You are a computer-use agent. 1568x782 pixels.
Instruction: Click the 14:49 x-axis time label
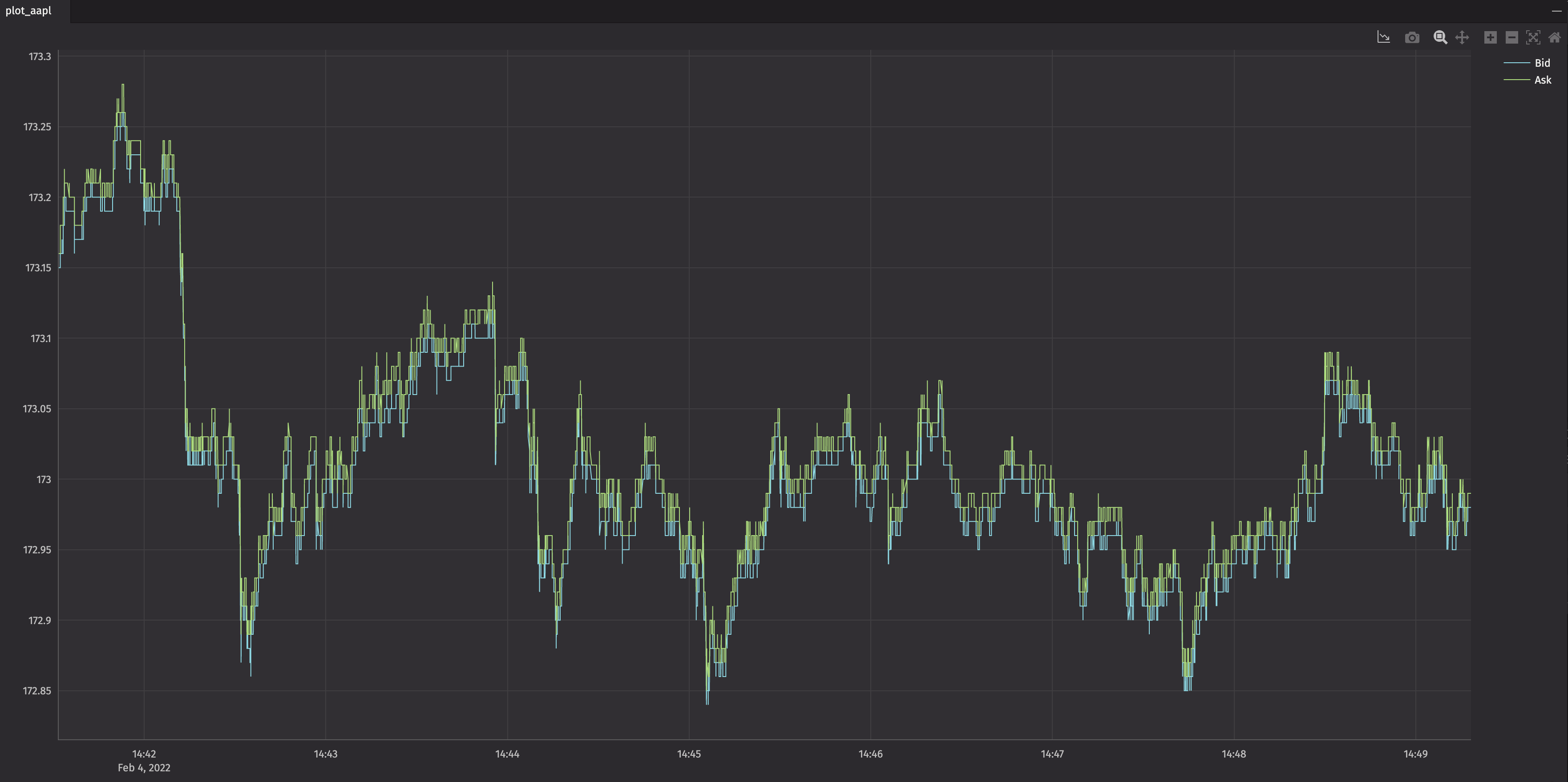pyautogui.click(x=1415, y=754)
